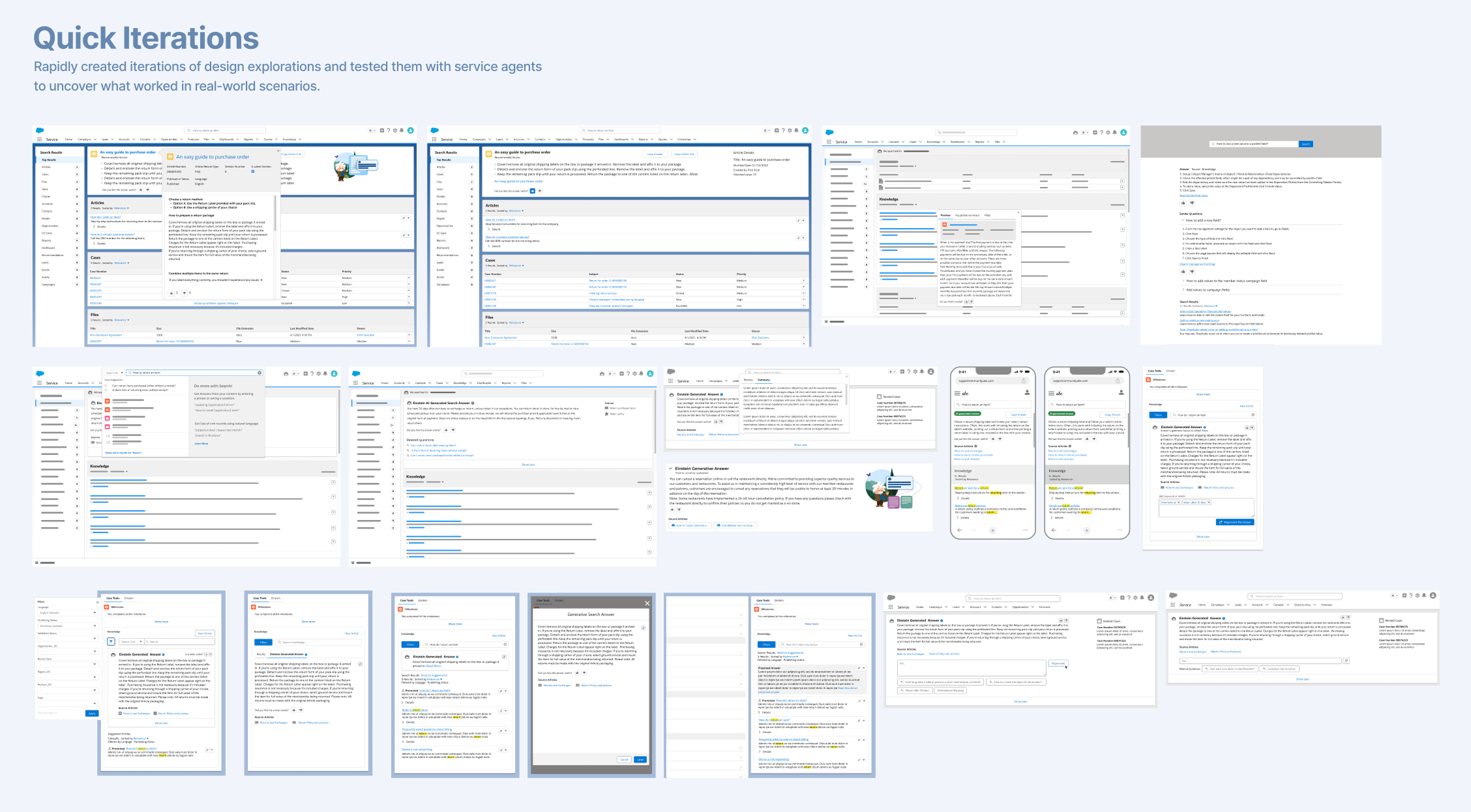The height and width of the screenshot is (812, 1471).
Task: Collapse the Einstein Generative Answer section
Action: click(x=670, y=468)
